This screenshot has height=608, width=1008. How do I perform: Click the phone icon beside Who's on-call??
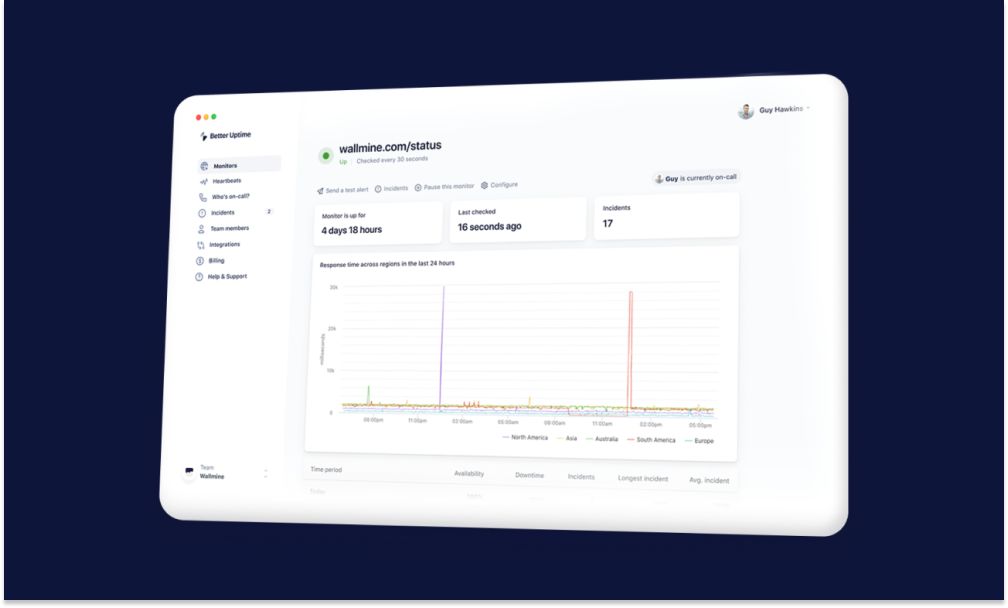[x=202, y=197]
